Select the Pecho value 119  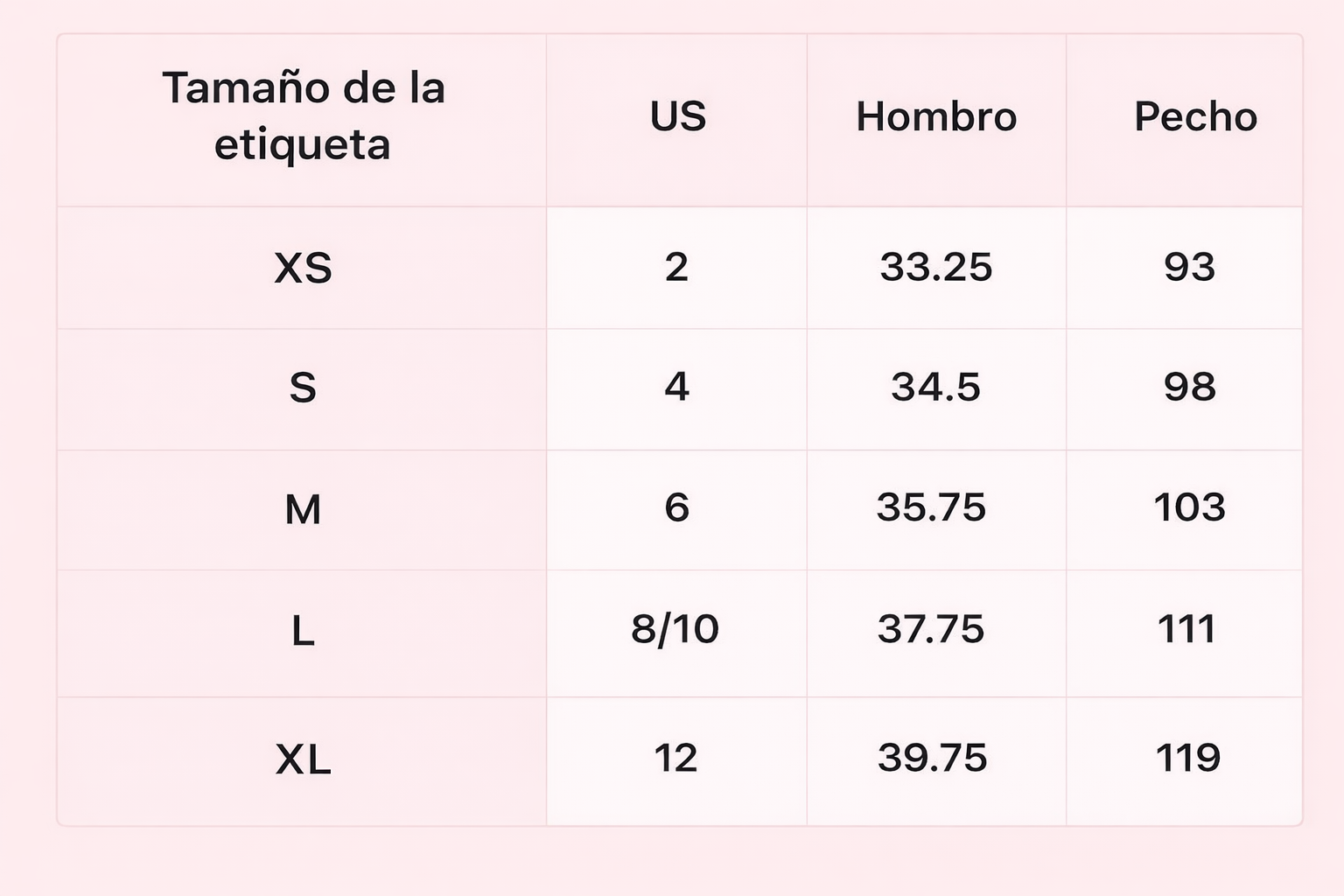[1187, 758]
